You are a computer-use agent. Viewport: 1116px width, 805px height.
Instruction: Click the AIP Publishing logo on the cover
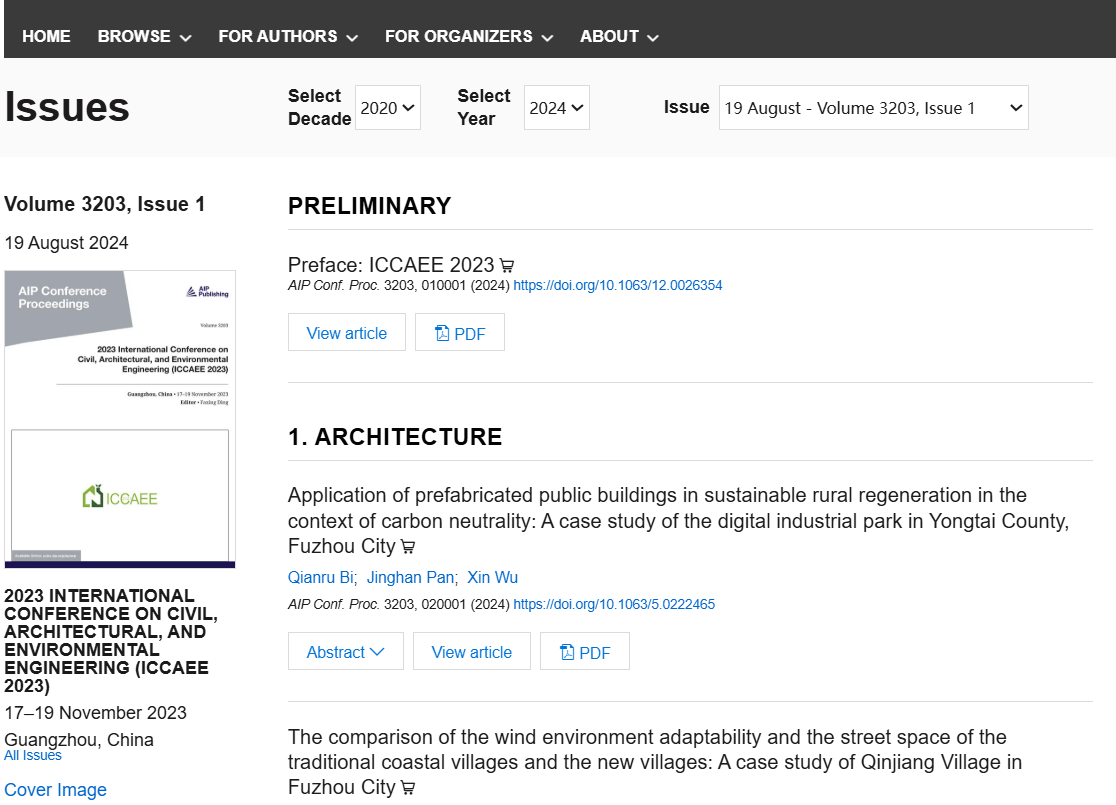tap(208, 292)
